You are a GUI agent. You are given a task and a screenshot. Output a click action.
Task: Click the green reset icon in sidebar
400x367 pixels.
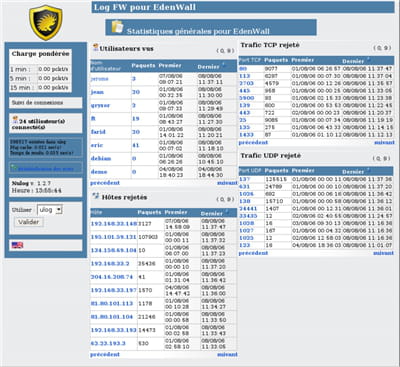14,168
